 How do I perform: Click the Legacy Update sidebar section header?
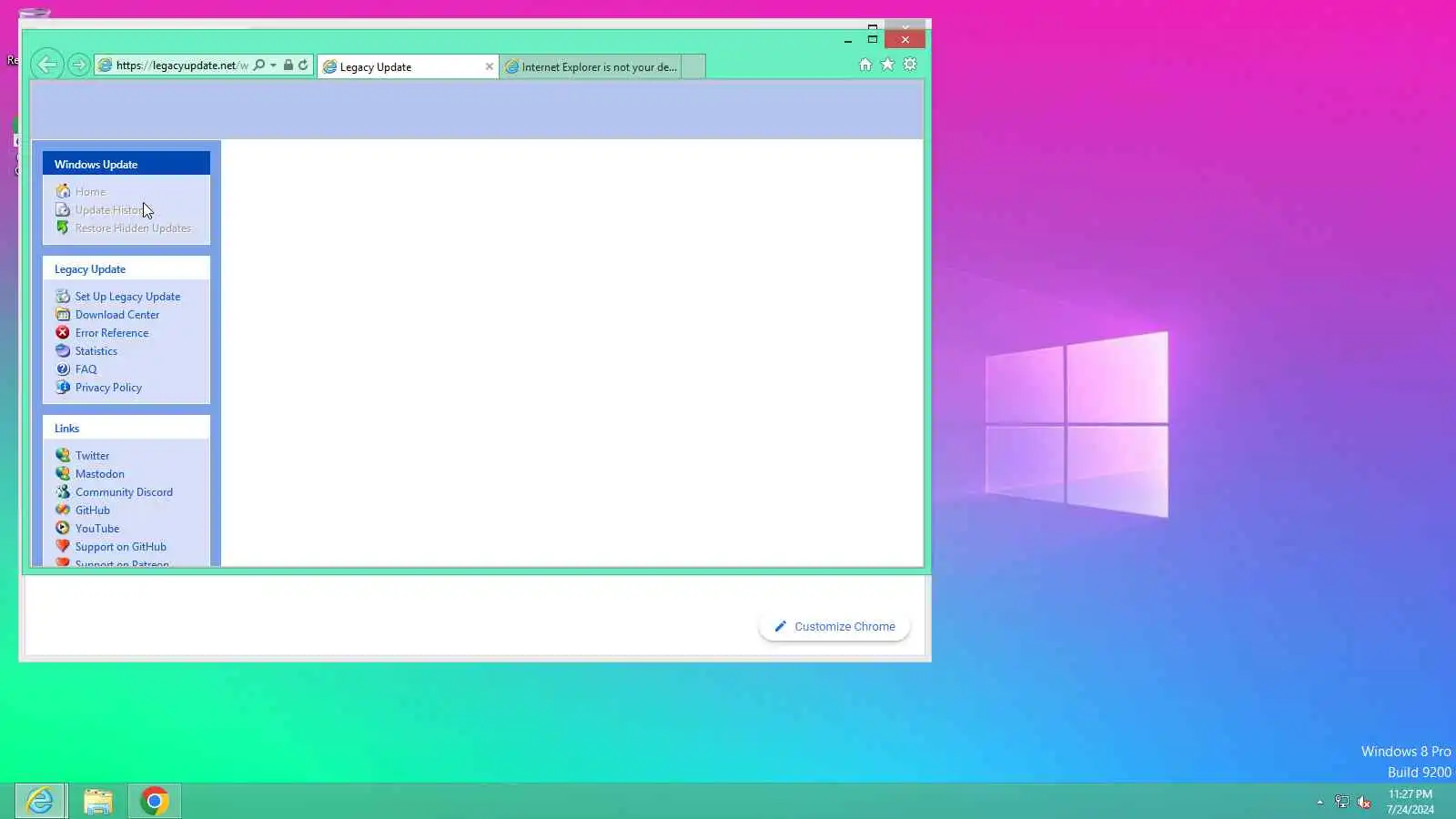point(126,268)
